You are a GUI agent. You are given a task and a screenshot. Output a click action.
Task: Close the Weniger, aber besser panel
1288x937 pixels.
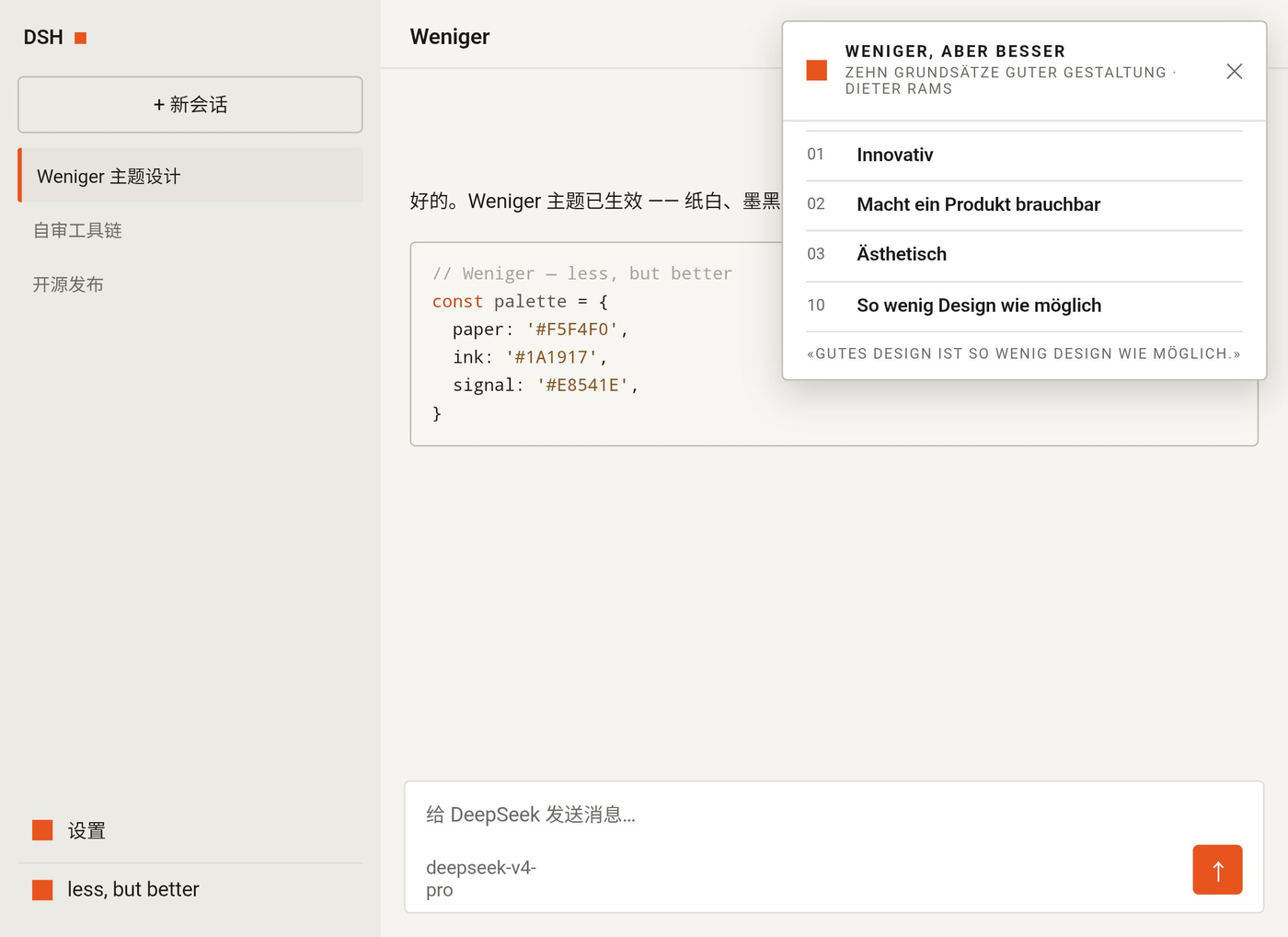[x=1235, y=71]
